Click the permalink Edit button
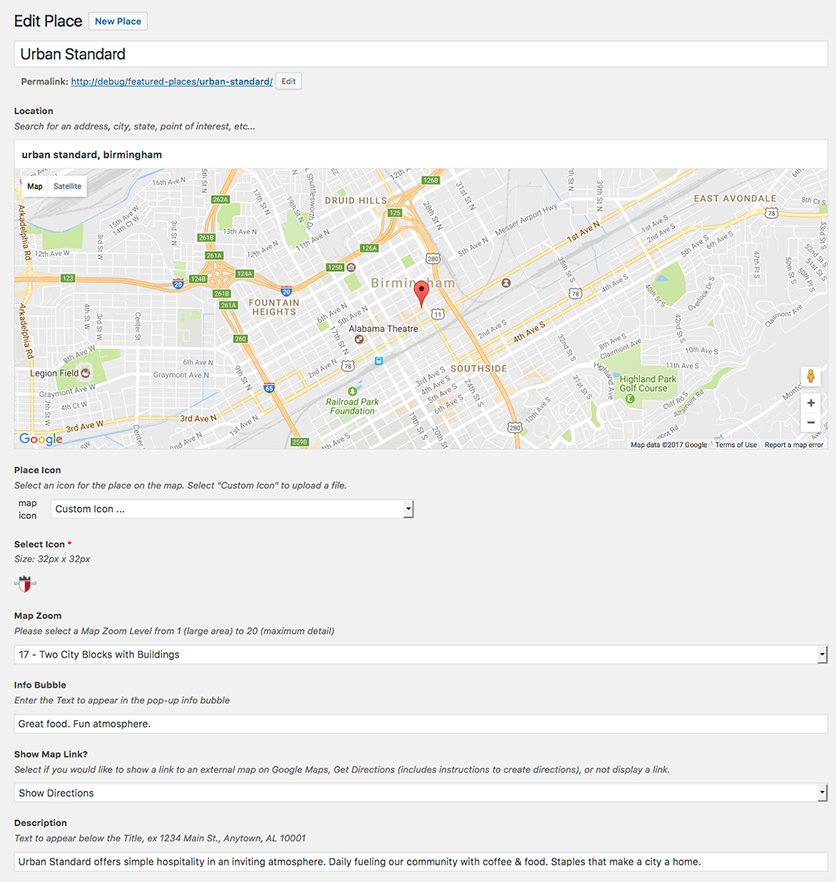The image size is (836, 882). [289, 82]
